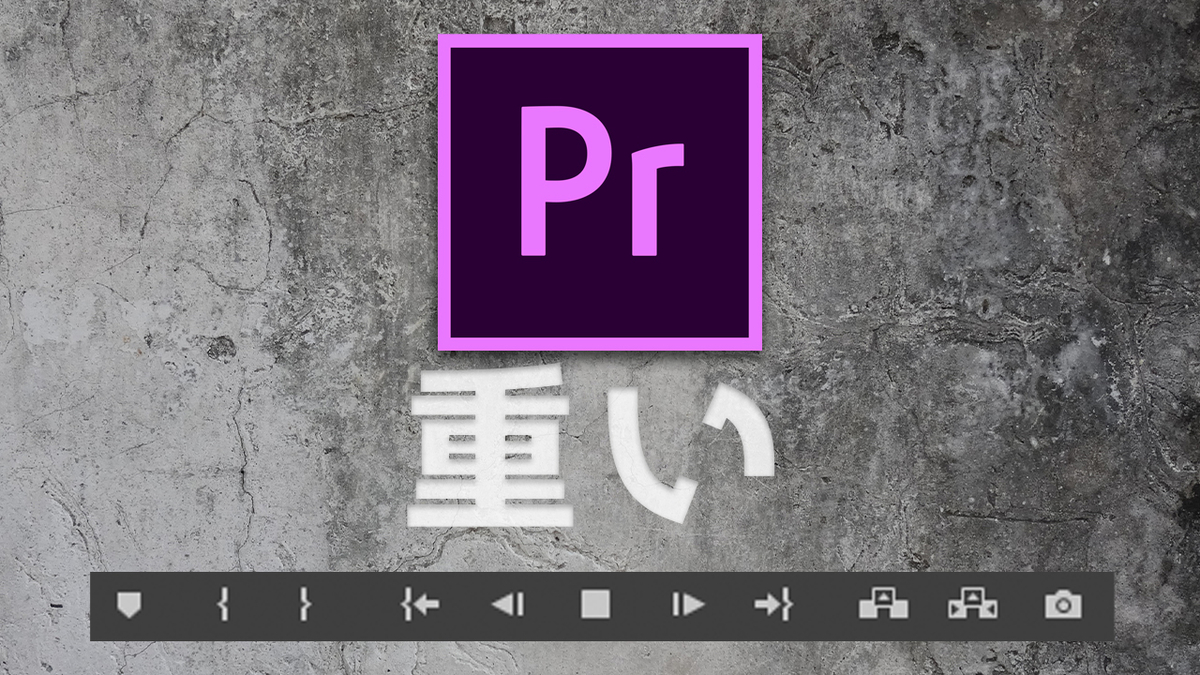The height and width of the screenshot is (675, 1200).
Task: Click the 重い heading text
Action: point(592,445)
